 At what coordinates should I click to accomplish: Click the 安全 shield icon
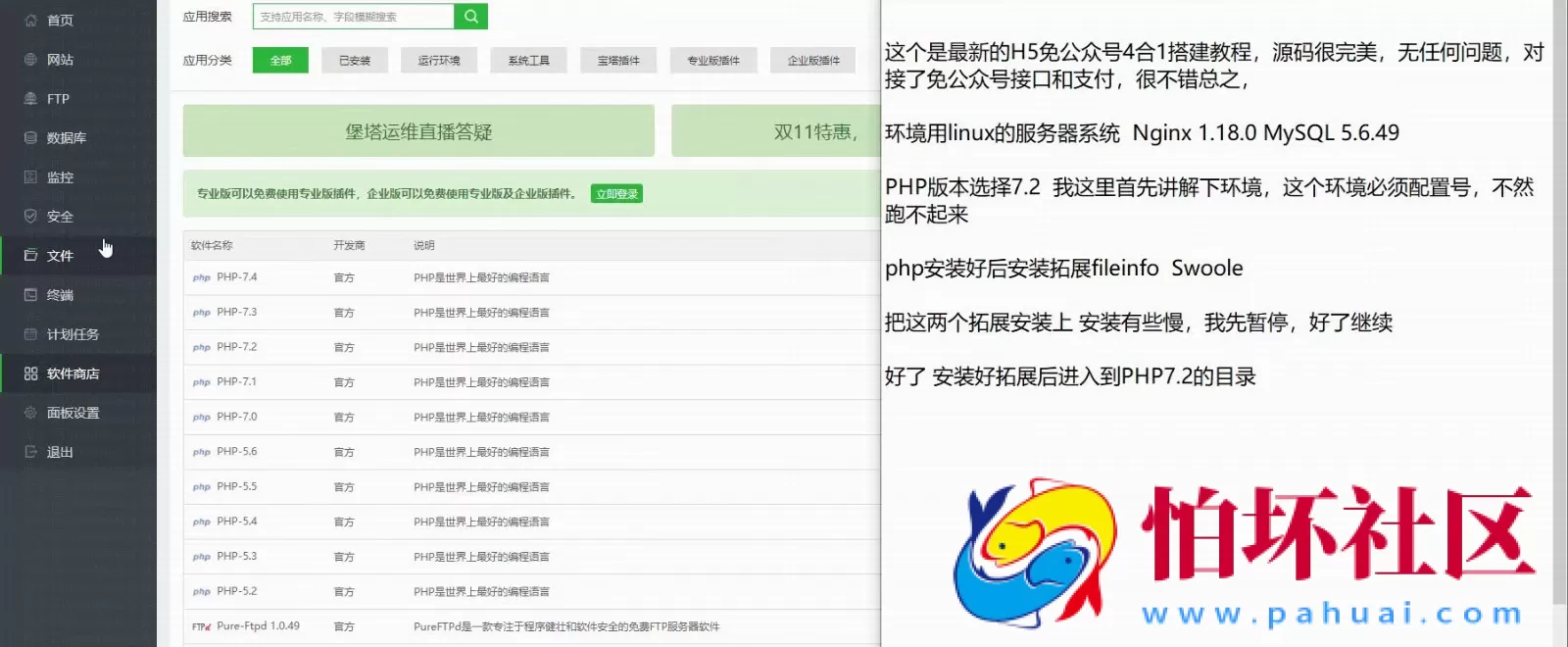point(30,216)
